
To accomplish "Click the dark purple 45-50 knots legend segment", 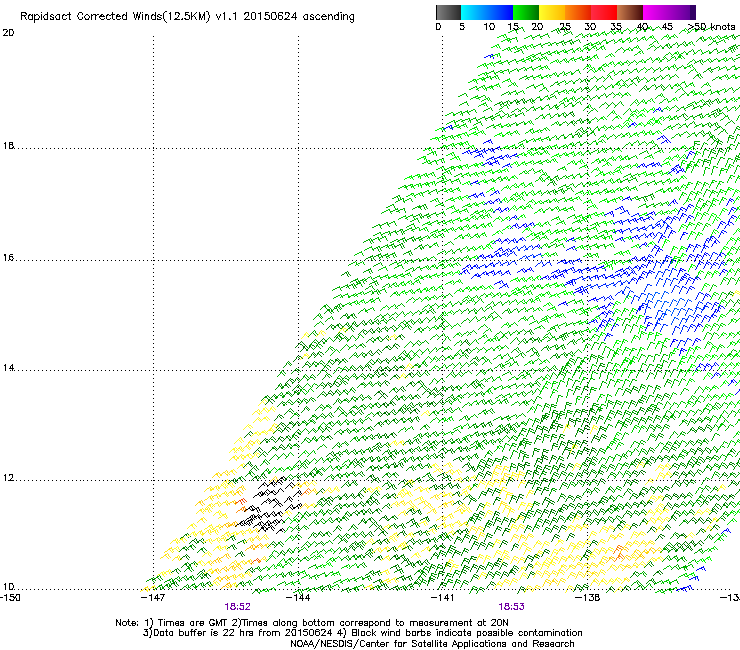I will (682, 12).
